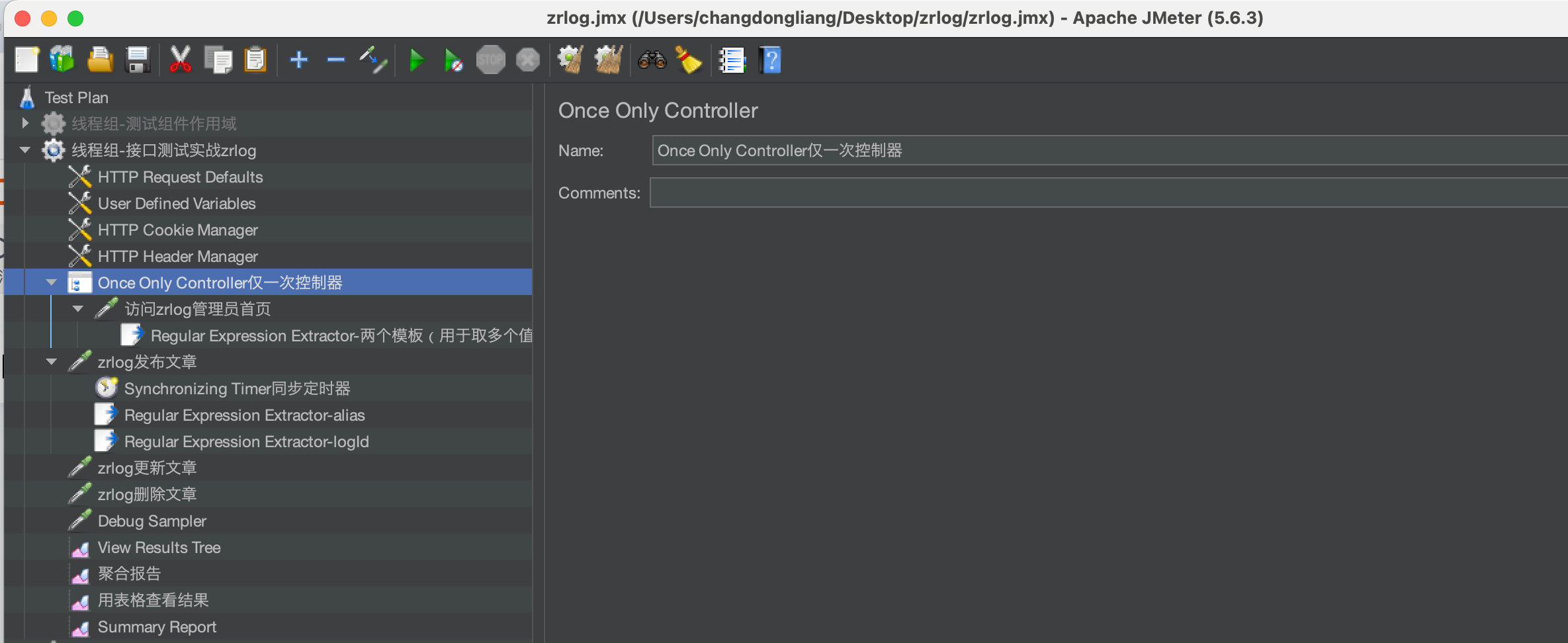Click the Paste clipboard icon
Viewport: 1568px width, 643px height.
pyautogui.click(x=255, y=60)
